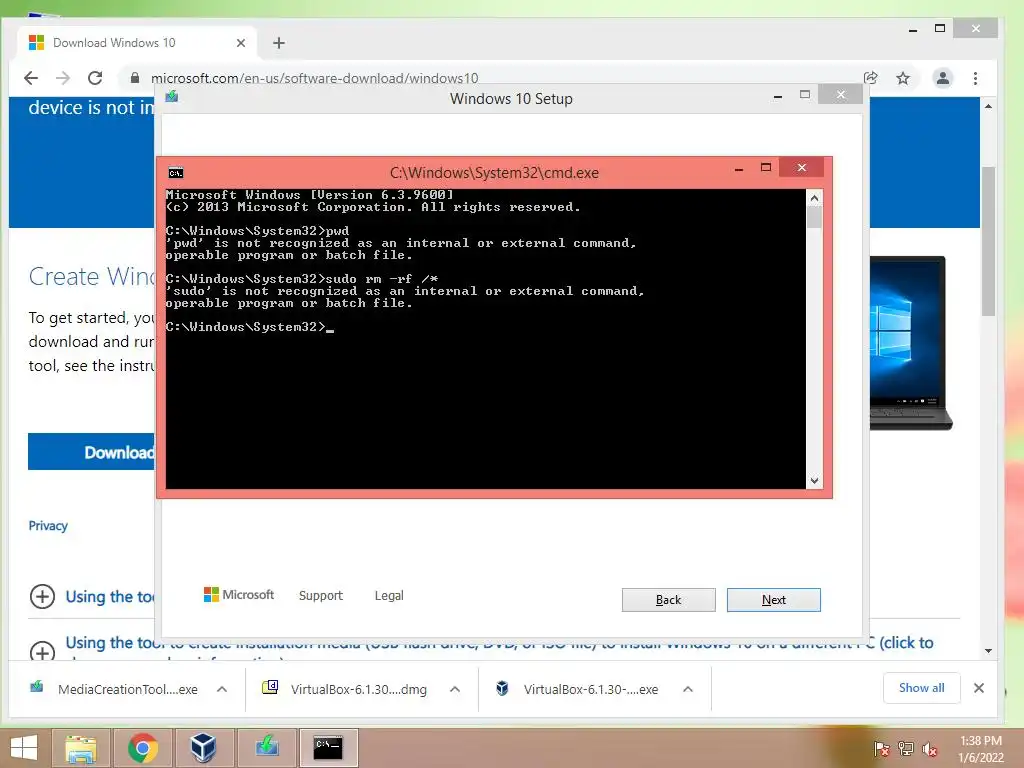Click the Windows 10 Setup title icon

(x=172, y=97)
